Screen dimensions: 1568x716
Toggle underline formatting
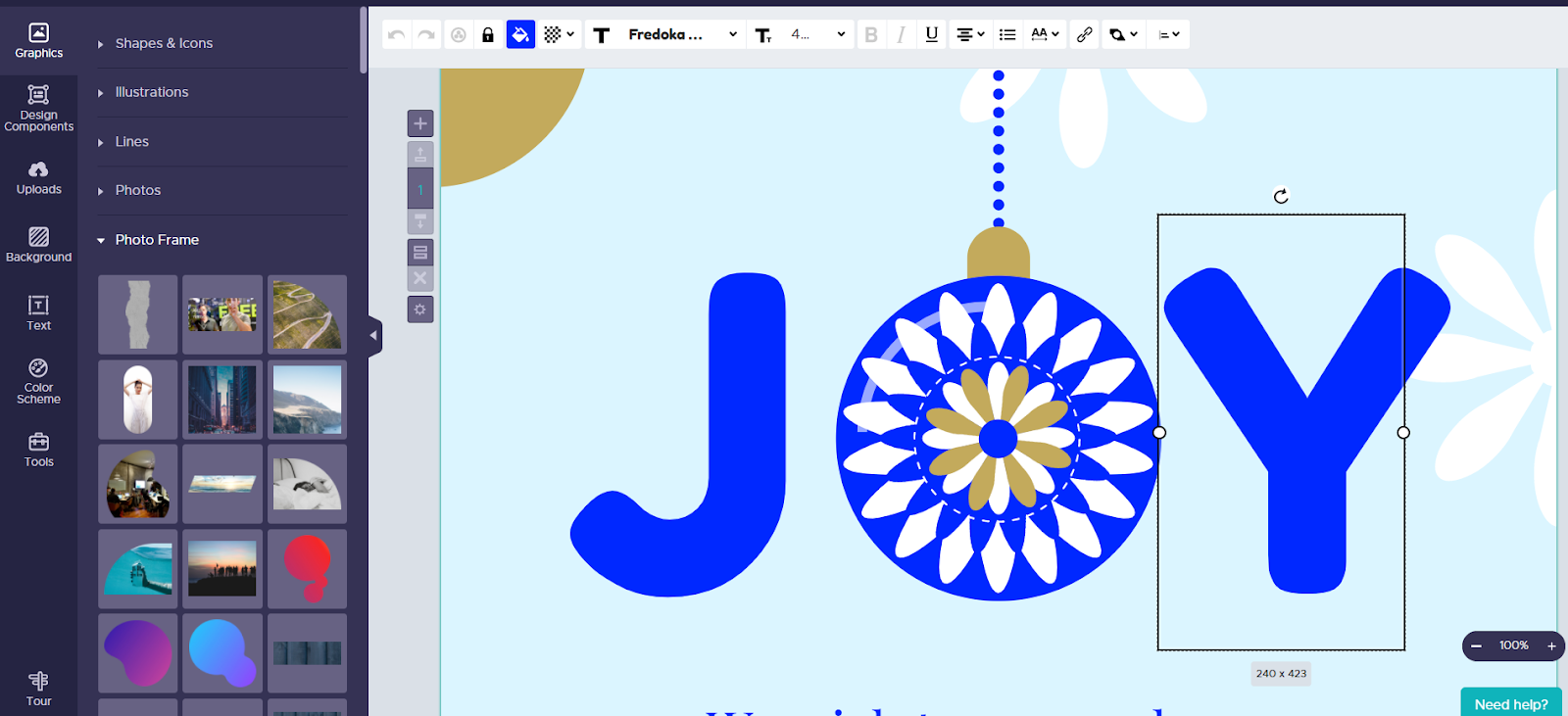pyautogui.click(x=932, y=34)
